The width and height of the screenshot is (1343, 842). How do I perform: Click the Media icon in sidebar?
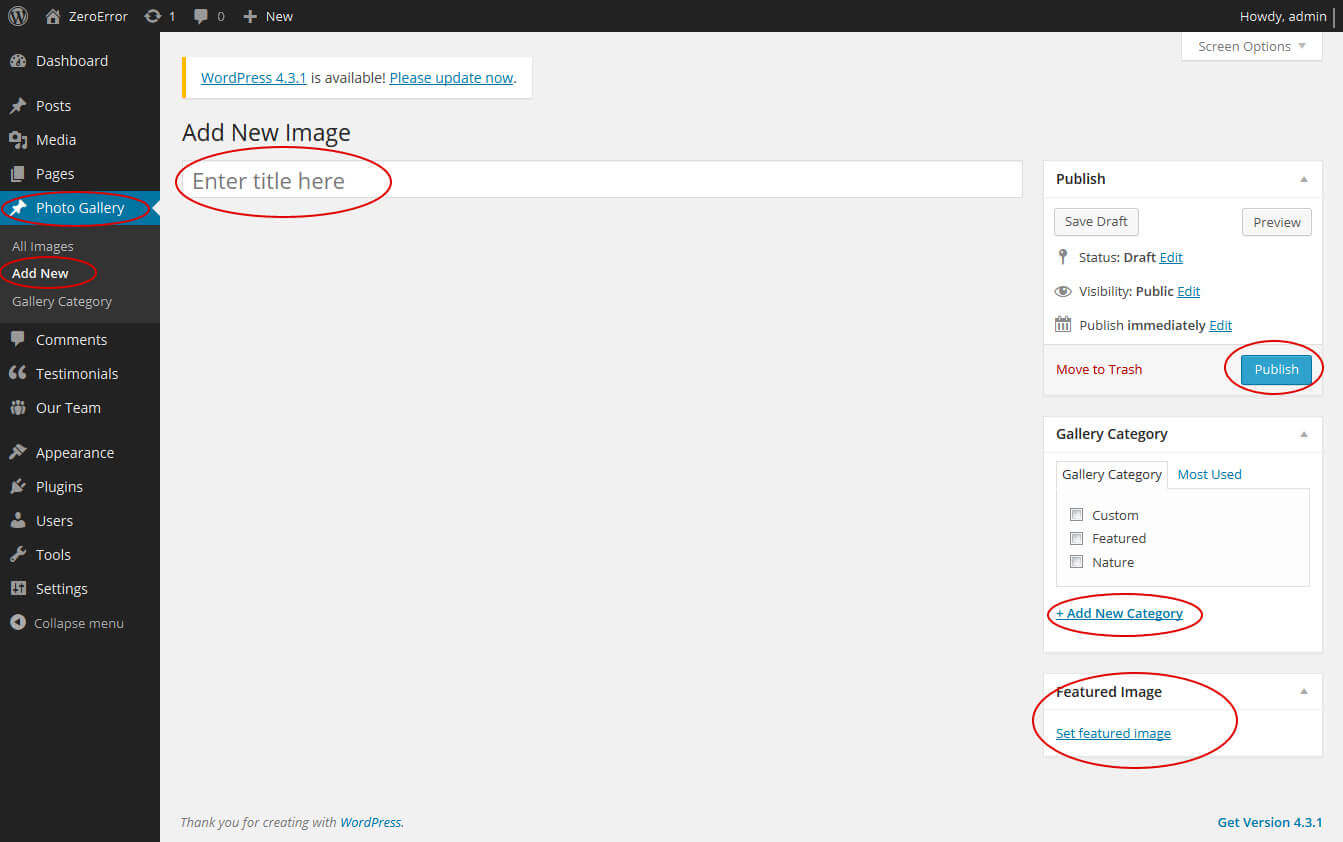tap(18, 140)
